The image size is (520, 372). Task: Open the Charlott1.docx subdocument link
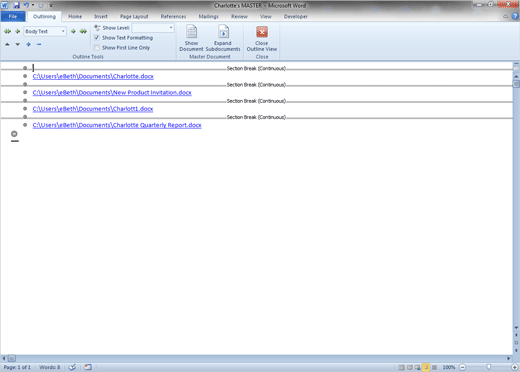click(x=93, y=109)
